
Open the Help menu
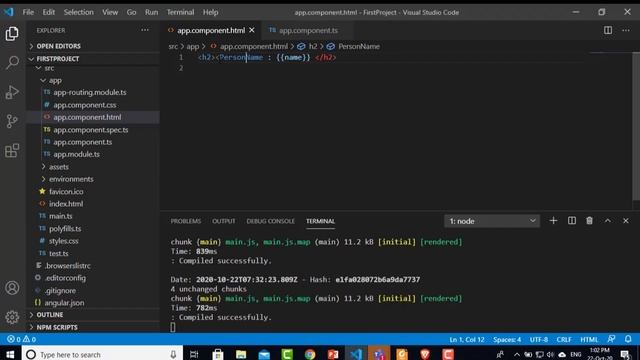pos(210,12)
